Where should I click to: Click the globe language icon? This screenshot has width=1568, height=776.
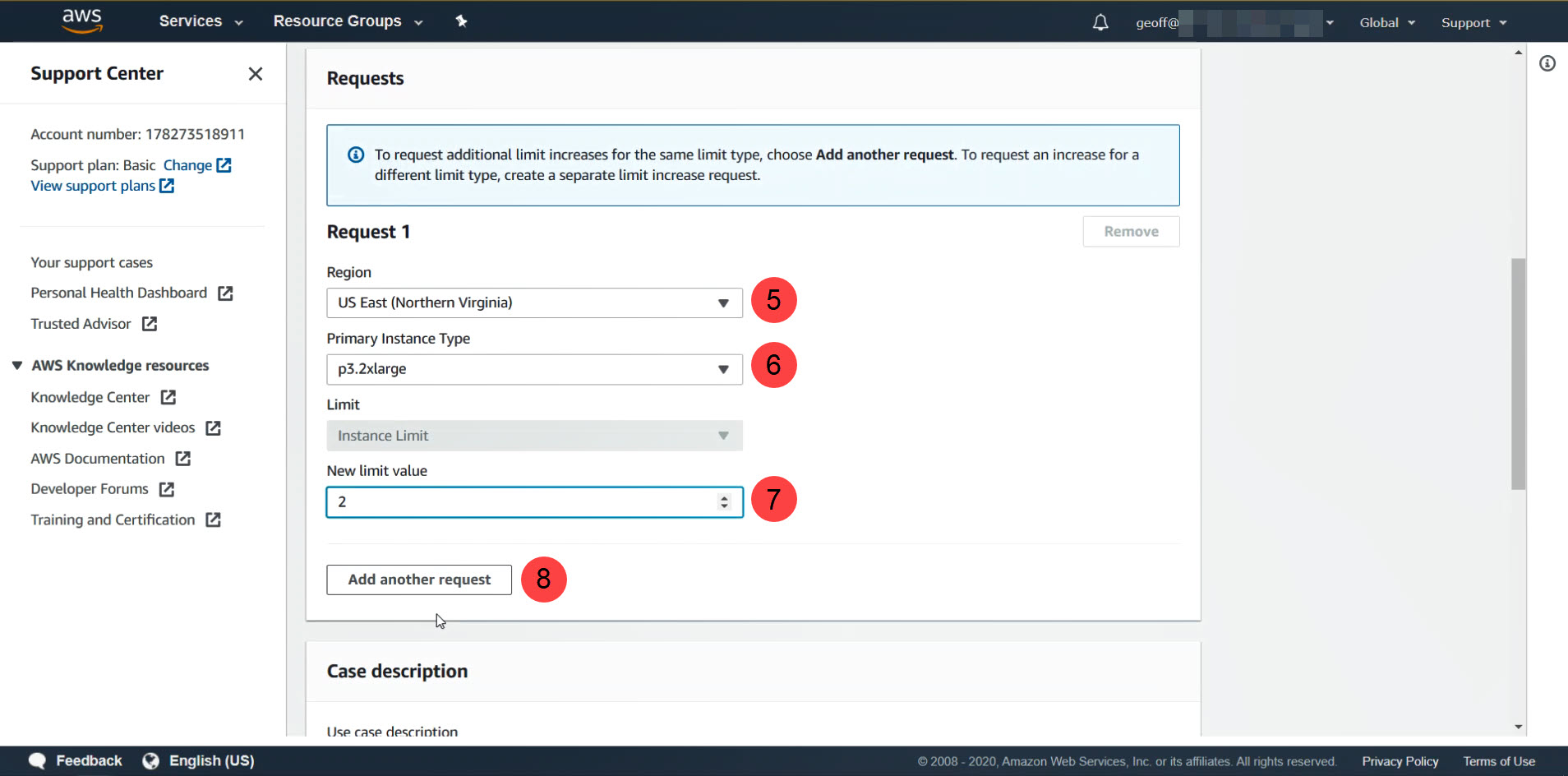click(x=150, y=761)
